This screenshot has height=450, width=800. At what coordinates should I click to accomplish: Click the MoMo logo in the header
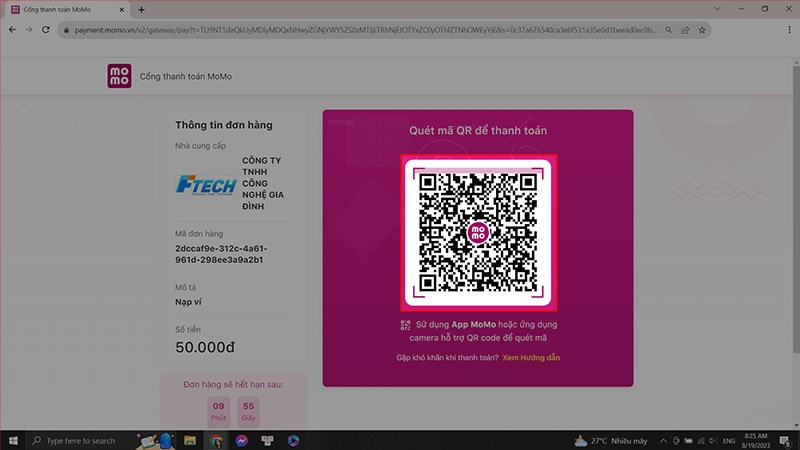coord(119,76)
